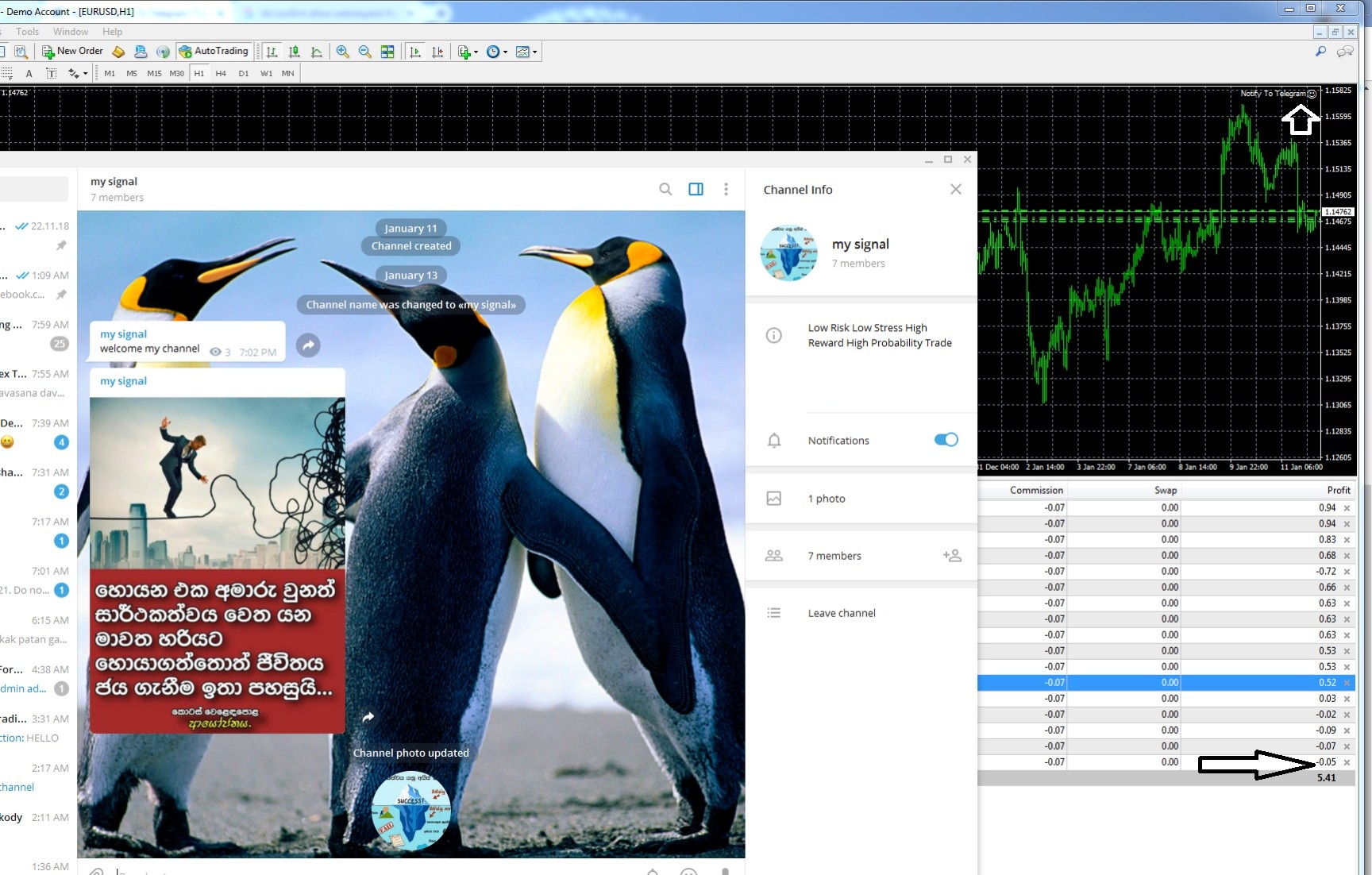The image size is (1372, 875).
Task: Click the MetaTrader search magnifier icon
Action: point(1320,52)
